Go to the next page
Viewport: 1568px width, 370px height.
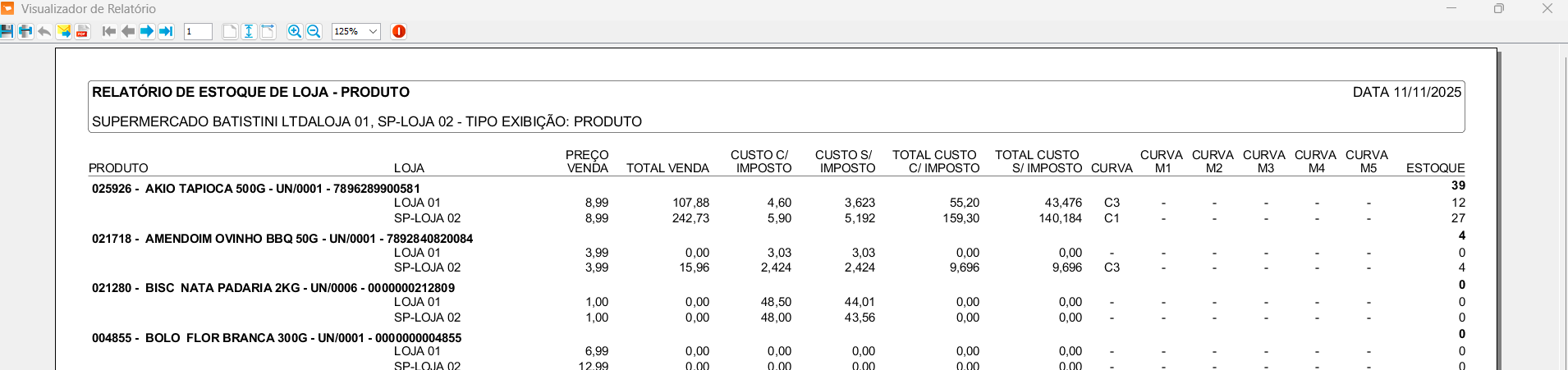(147, 31)
